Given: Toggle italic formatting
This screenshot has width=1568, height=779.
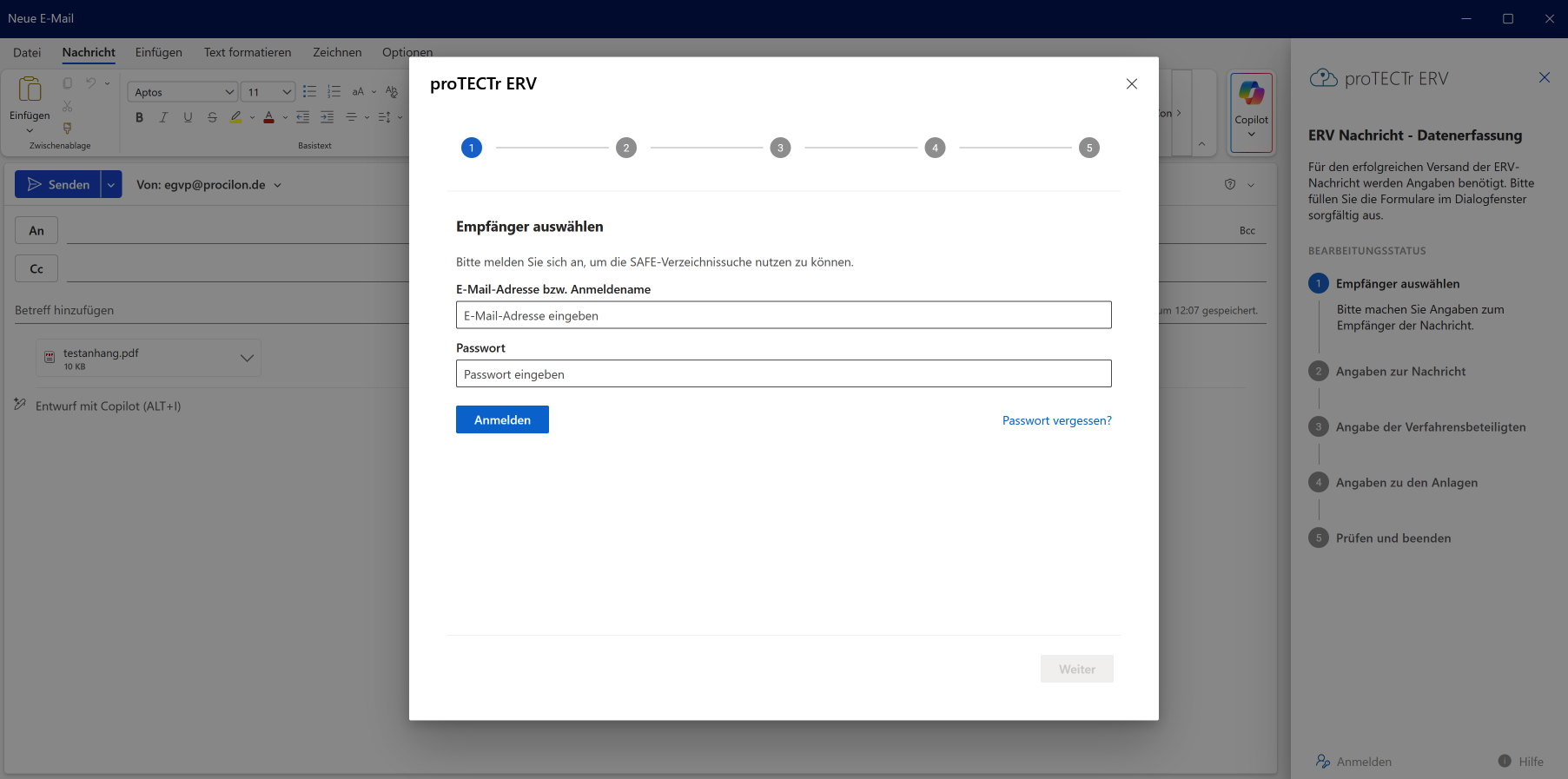Looking at the screenshot, I should point(163,117).
